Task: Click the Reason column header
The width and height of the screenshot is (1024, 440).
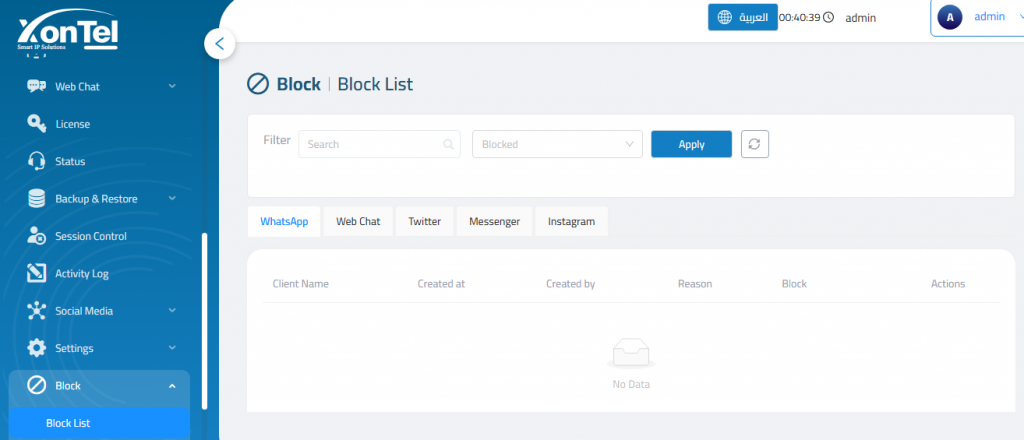Action: click(695, 284)
